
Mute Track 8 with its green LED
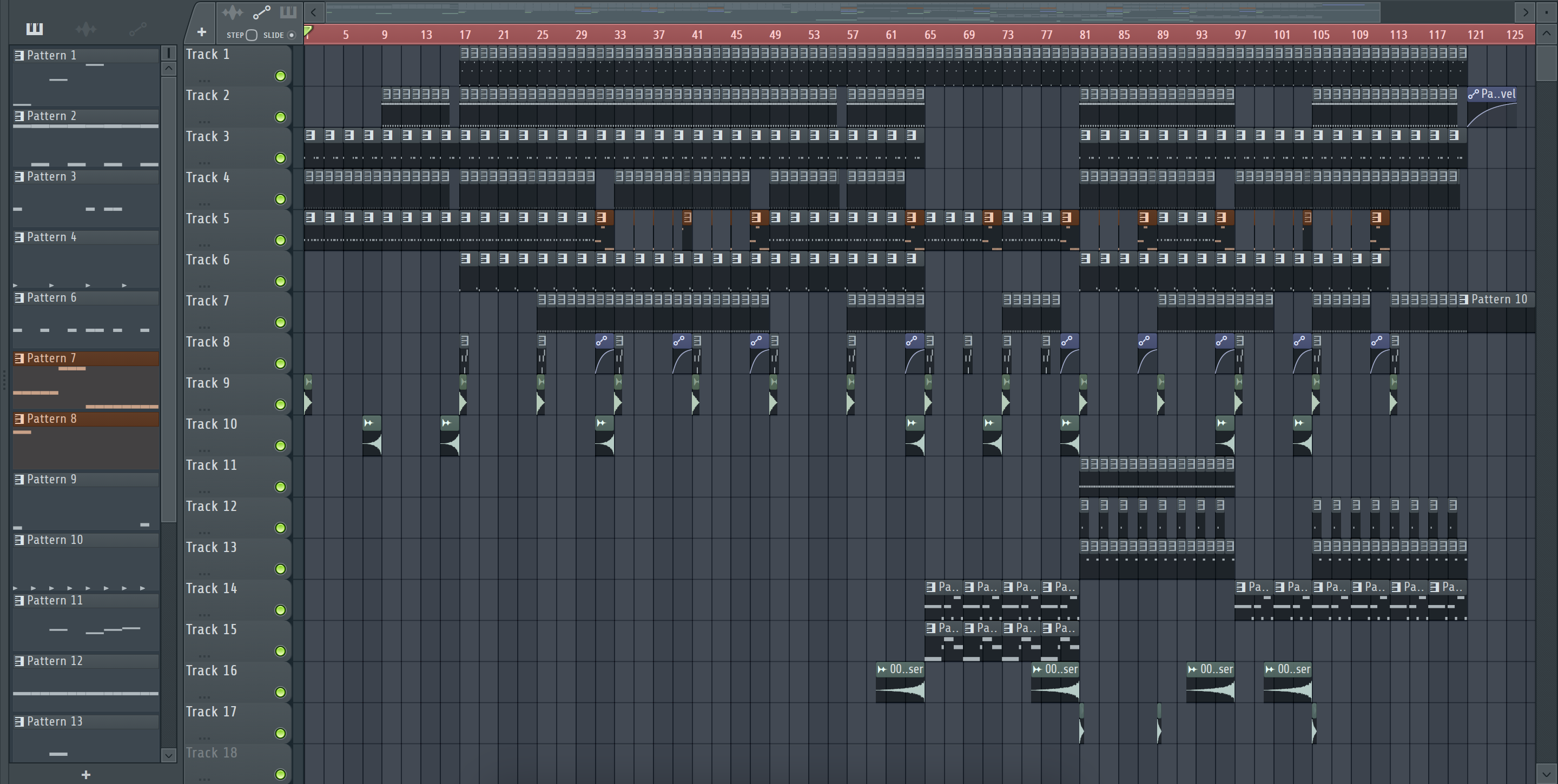280,364
